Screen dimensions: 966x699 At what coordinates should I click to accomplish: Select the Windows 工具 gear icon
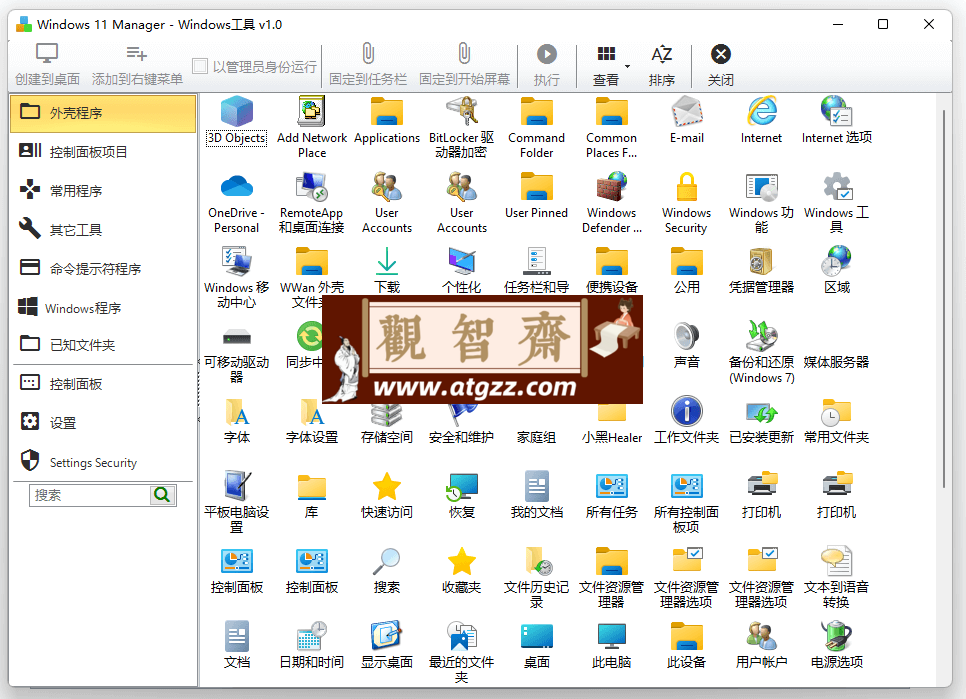point(837,187)
